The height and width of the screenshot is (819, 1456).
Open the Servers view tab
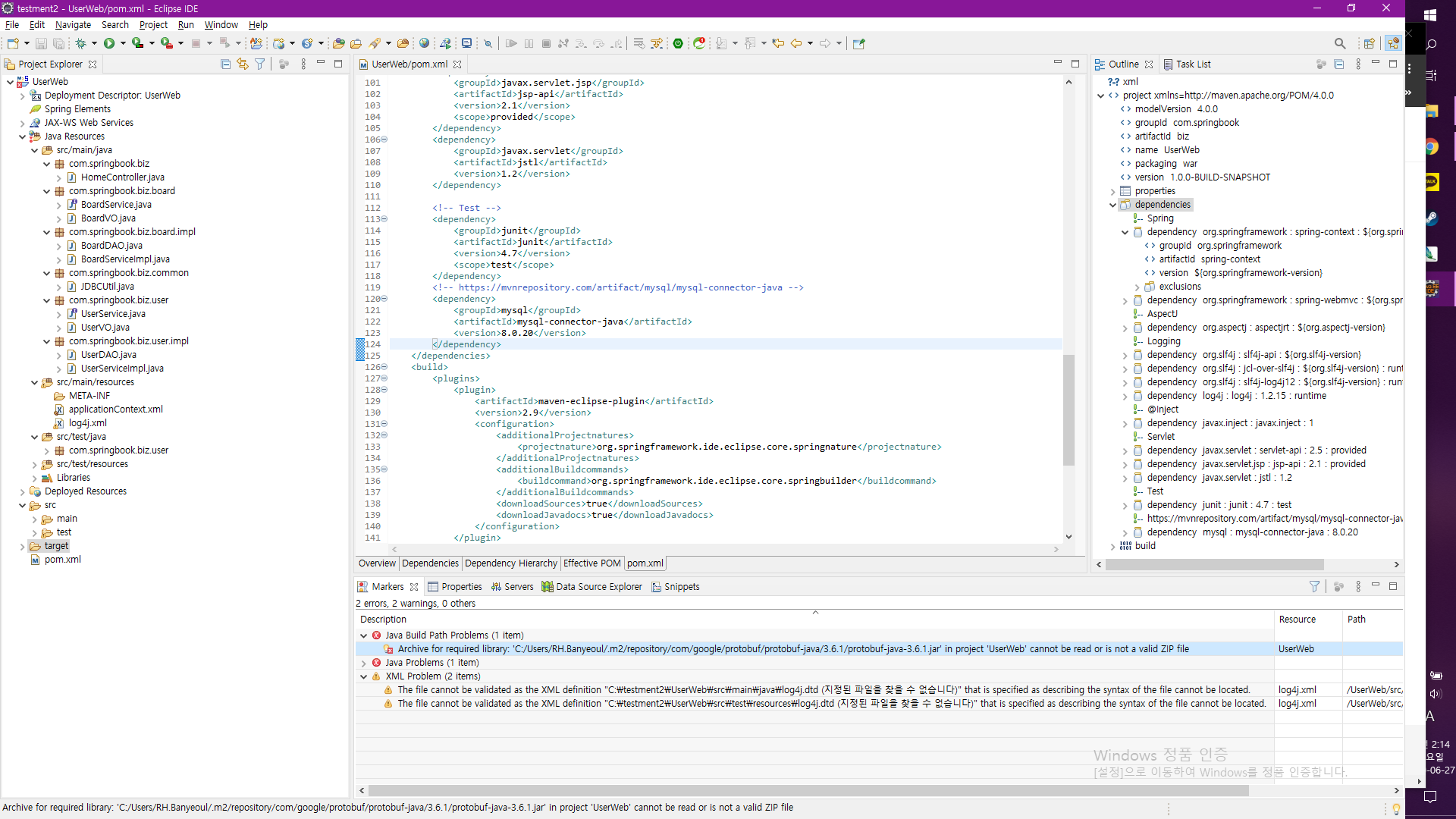point(512,587)
